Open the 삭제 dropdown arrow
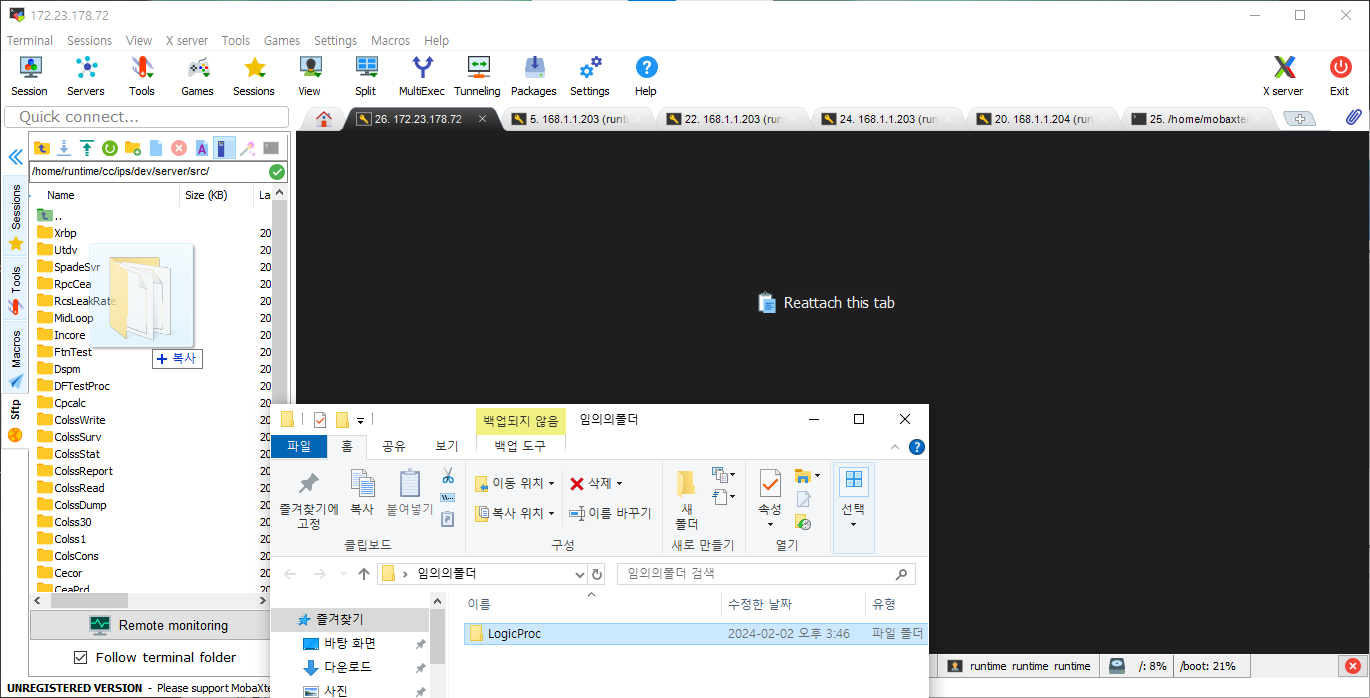The width and height of the screenshot is (1370, 698). pos(619,484)
